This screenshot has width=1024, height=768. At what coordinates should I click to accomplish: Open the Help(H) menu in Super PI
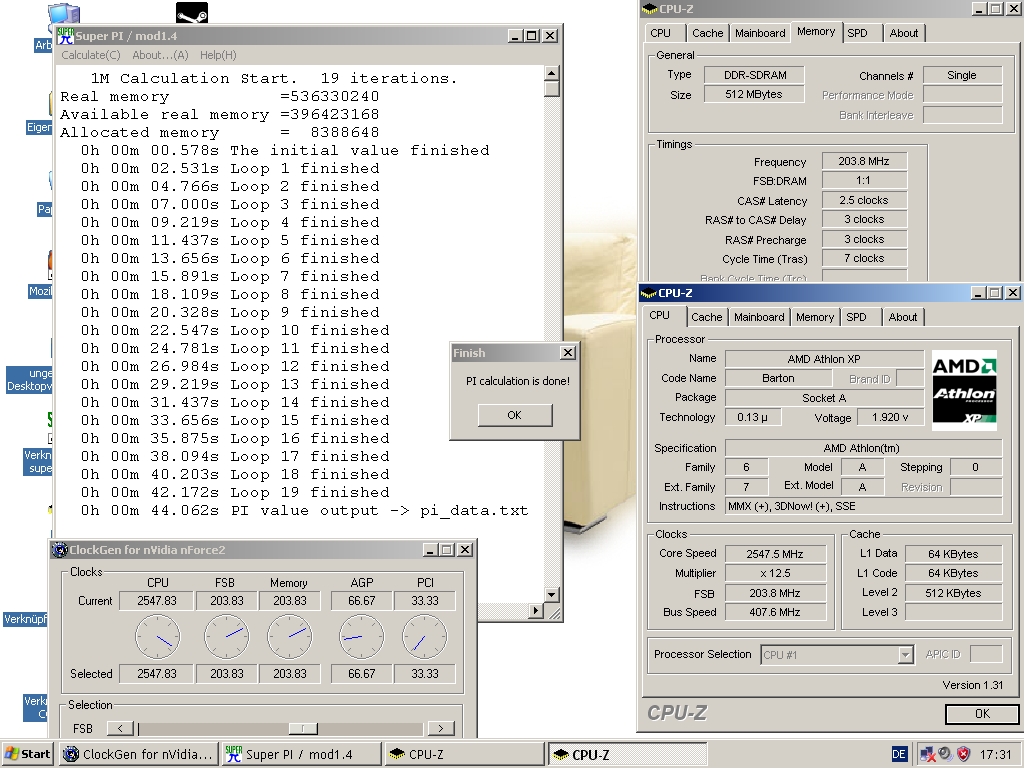[x=218, y=56]
